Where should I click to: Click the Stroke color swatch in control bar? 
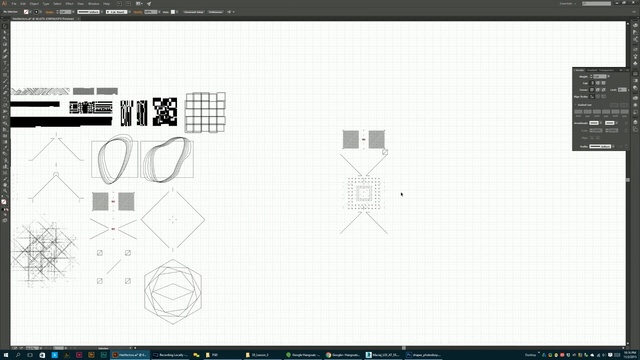(x=36, y=12)
